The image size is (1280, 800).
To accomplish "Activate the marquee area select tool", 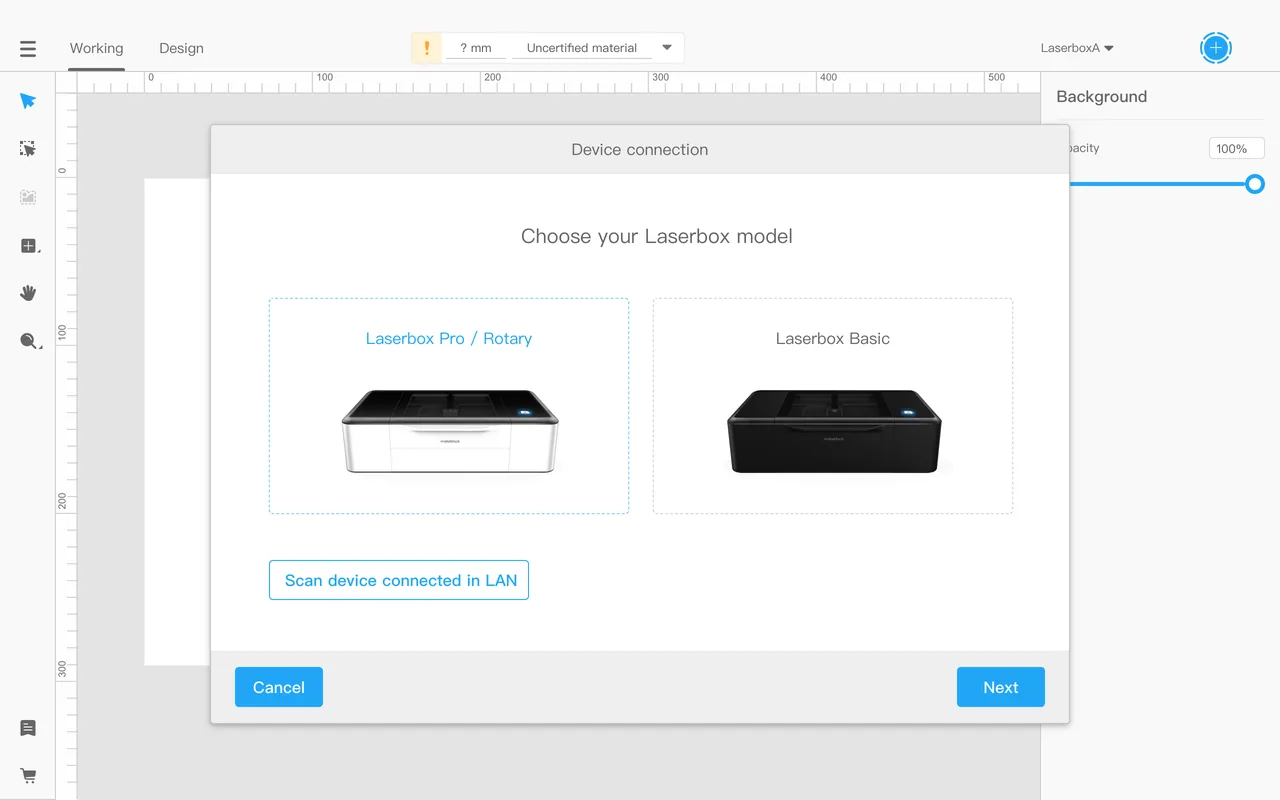I will 28,149.
